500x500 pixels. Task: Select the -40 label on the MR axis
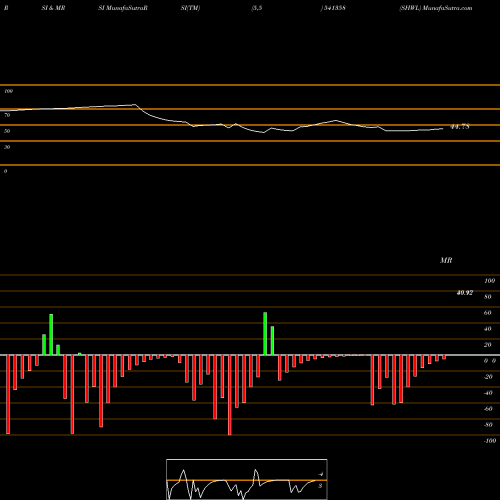pyautogui.click(x=488, y=393)
